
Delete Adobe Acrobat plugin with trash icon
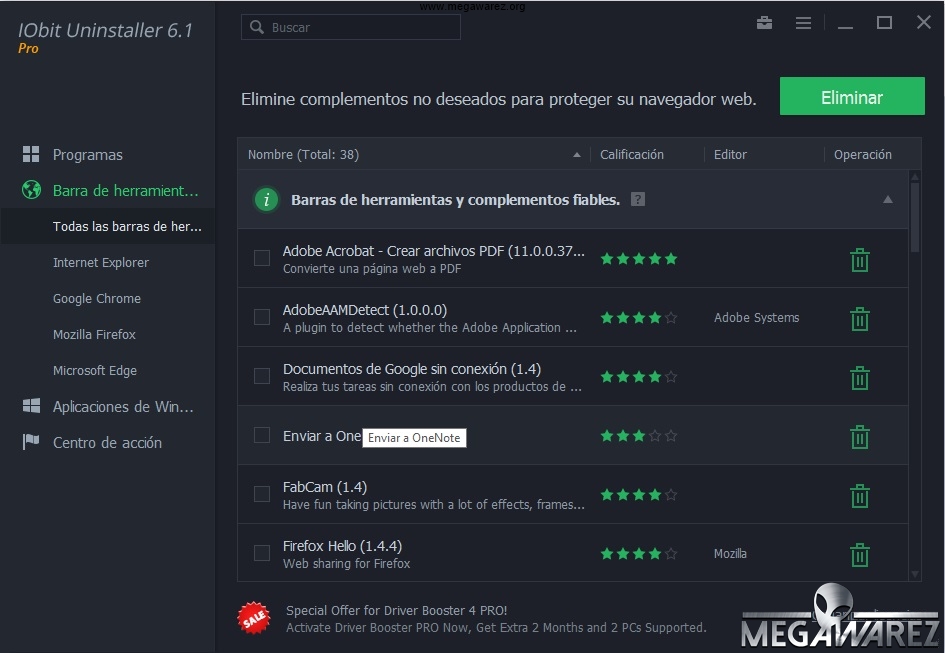(x=859, y=260)
